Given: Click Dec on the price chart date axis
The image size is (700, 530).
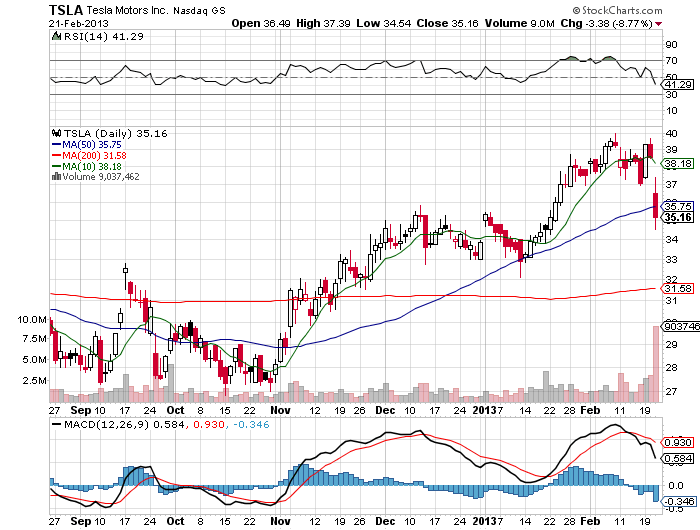Looking at the screenshot, I should pyautogui.click(x=385, y=410).
